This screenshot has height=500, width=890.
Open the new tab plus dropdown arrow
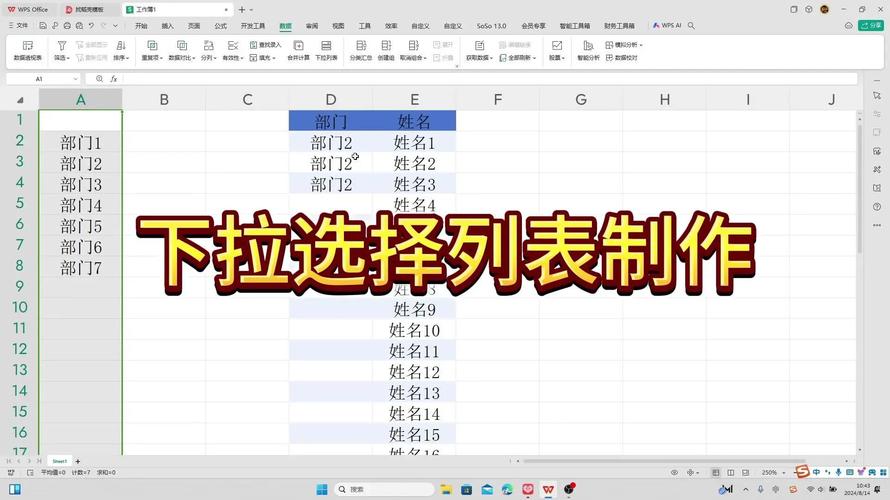pyautogui.click(x=251, y=10)
